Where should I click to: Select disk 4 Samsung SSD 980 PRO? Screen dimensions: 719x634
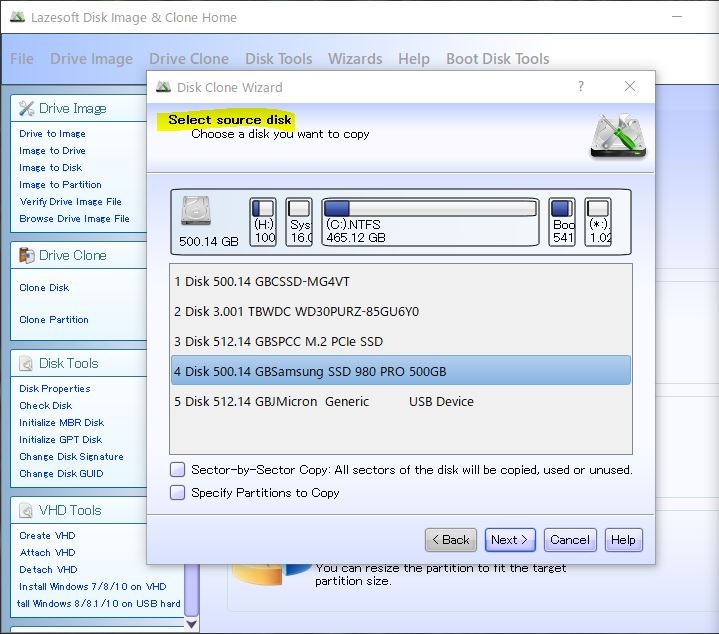coord(401,371)
